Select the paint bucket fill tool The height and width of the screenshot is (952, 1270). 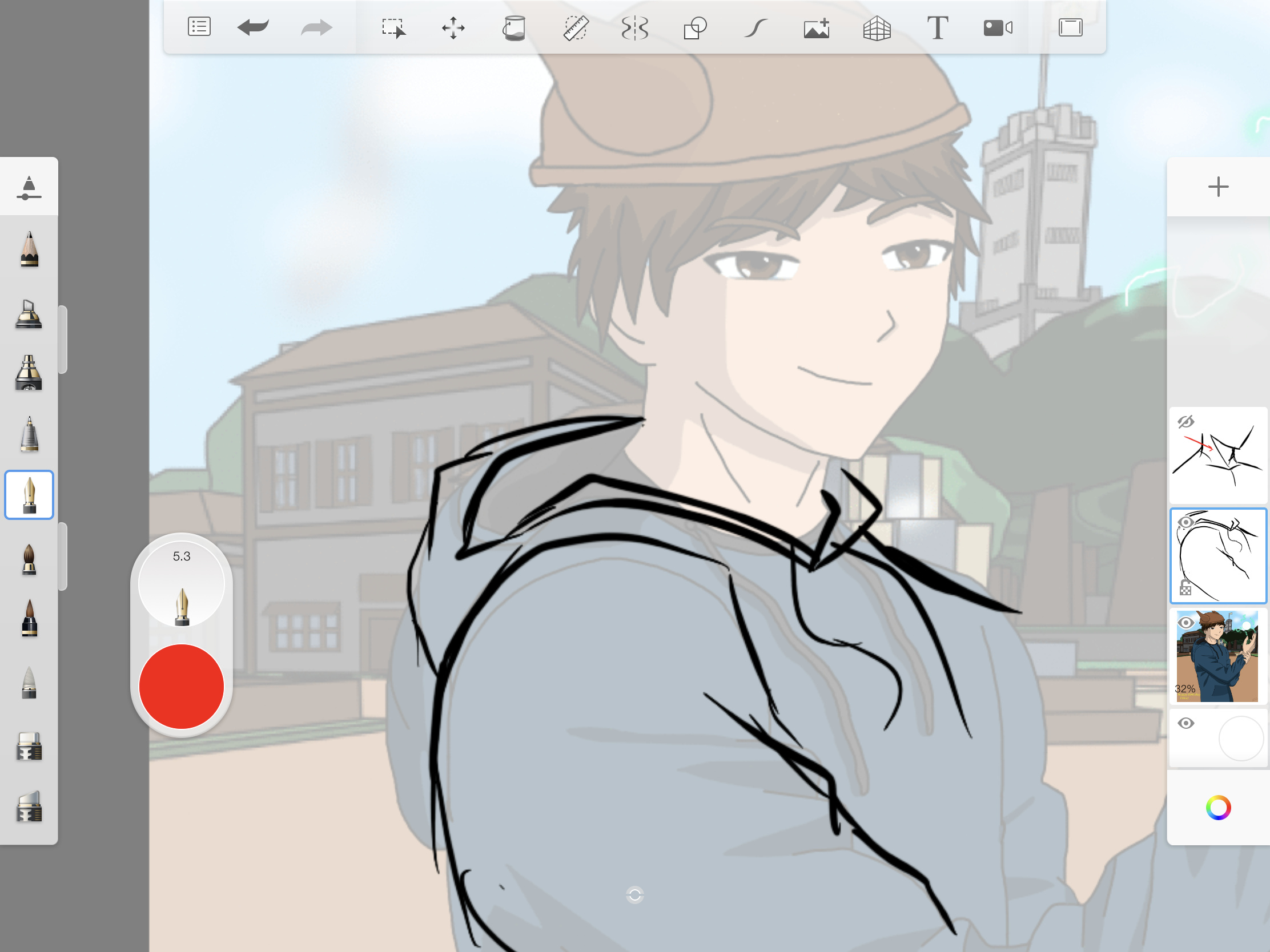click(514, 27)
